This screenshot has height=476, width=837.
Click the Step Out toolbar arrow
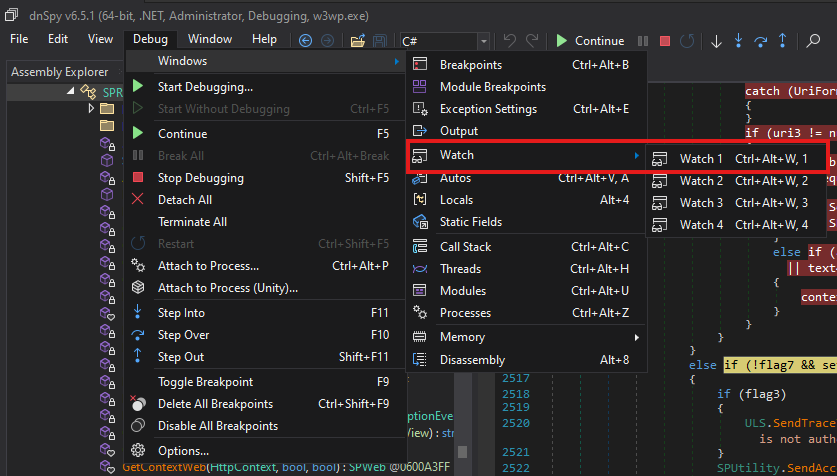pos(783,41)
